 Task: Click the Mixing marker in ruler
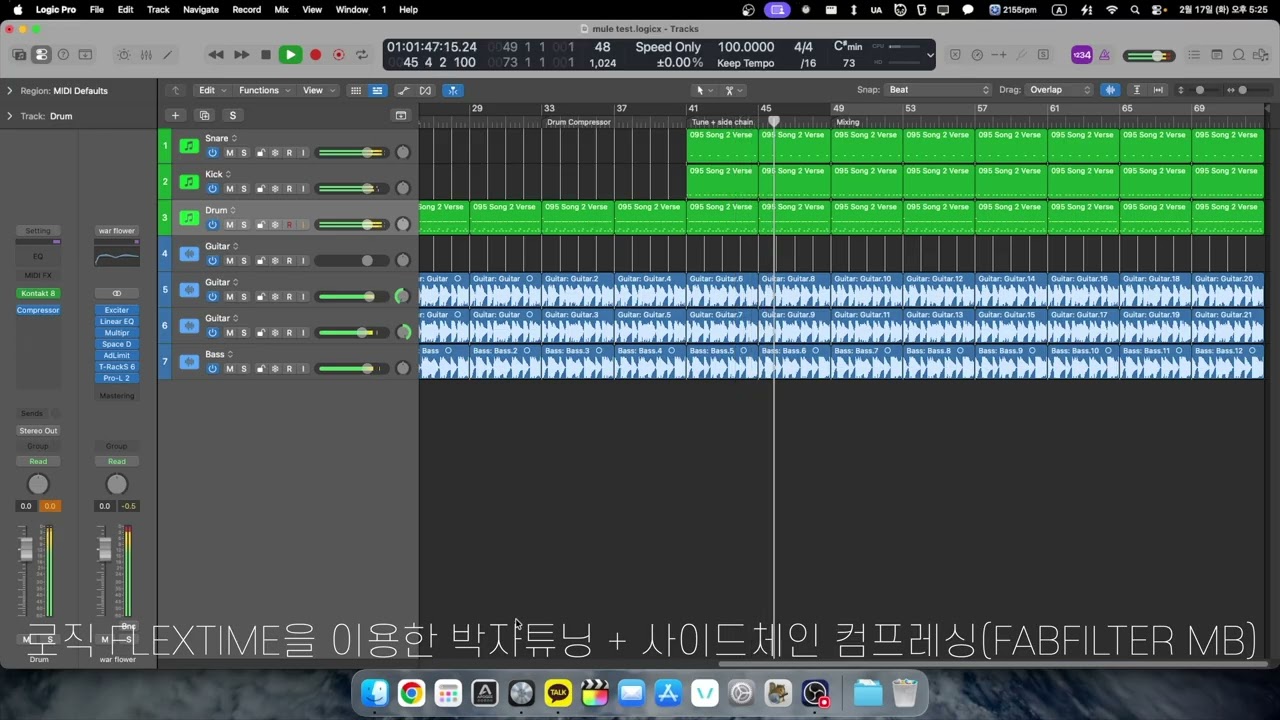[x=848, y=122]
